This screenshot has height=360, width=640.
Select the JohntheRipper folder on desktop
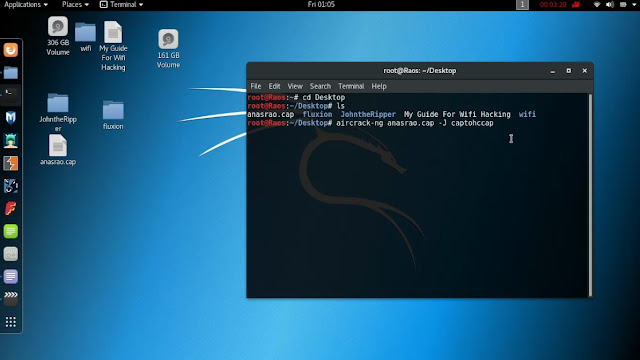pos(58,113)
